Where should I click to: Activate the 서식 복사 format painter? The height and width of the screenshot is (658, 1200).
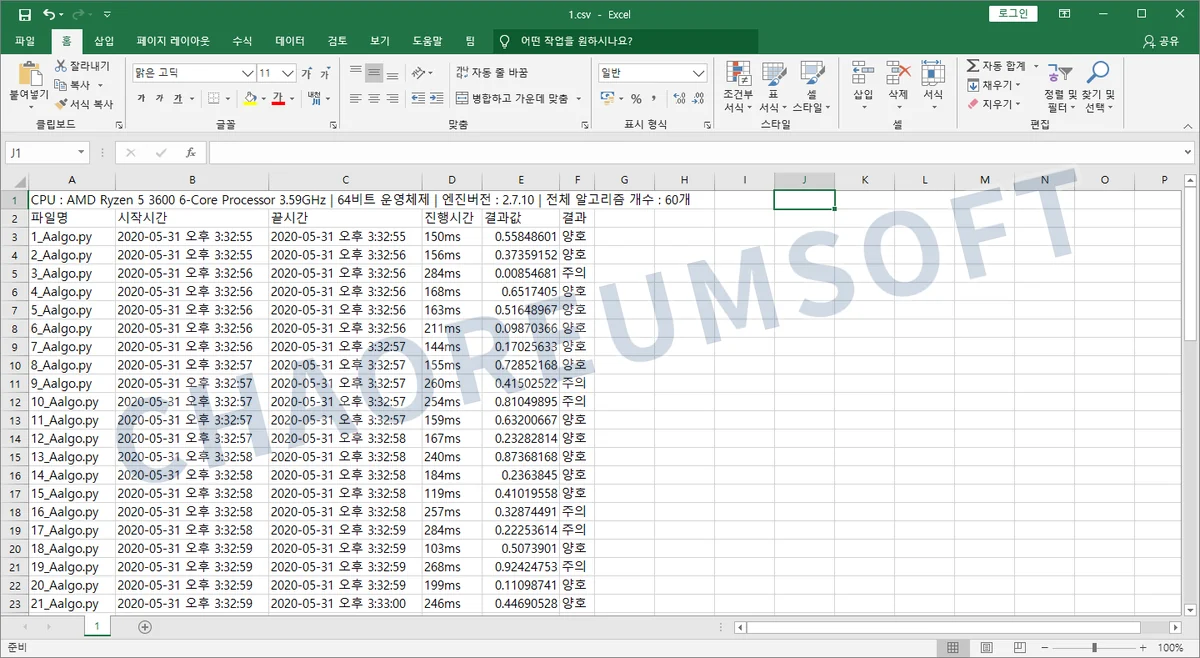[x=84, y=103]
